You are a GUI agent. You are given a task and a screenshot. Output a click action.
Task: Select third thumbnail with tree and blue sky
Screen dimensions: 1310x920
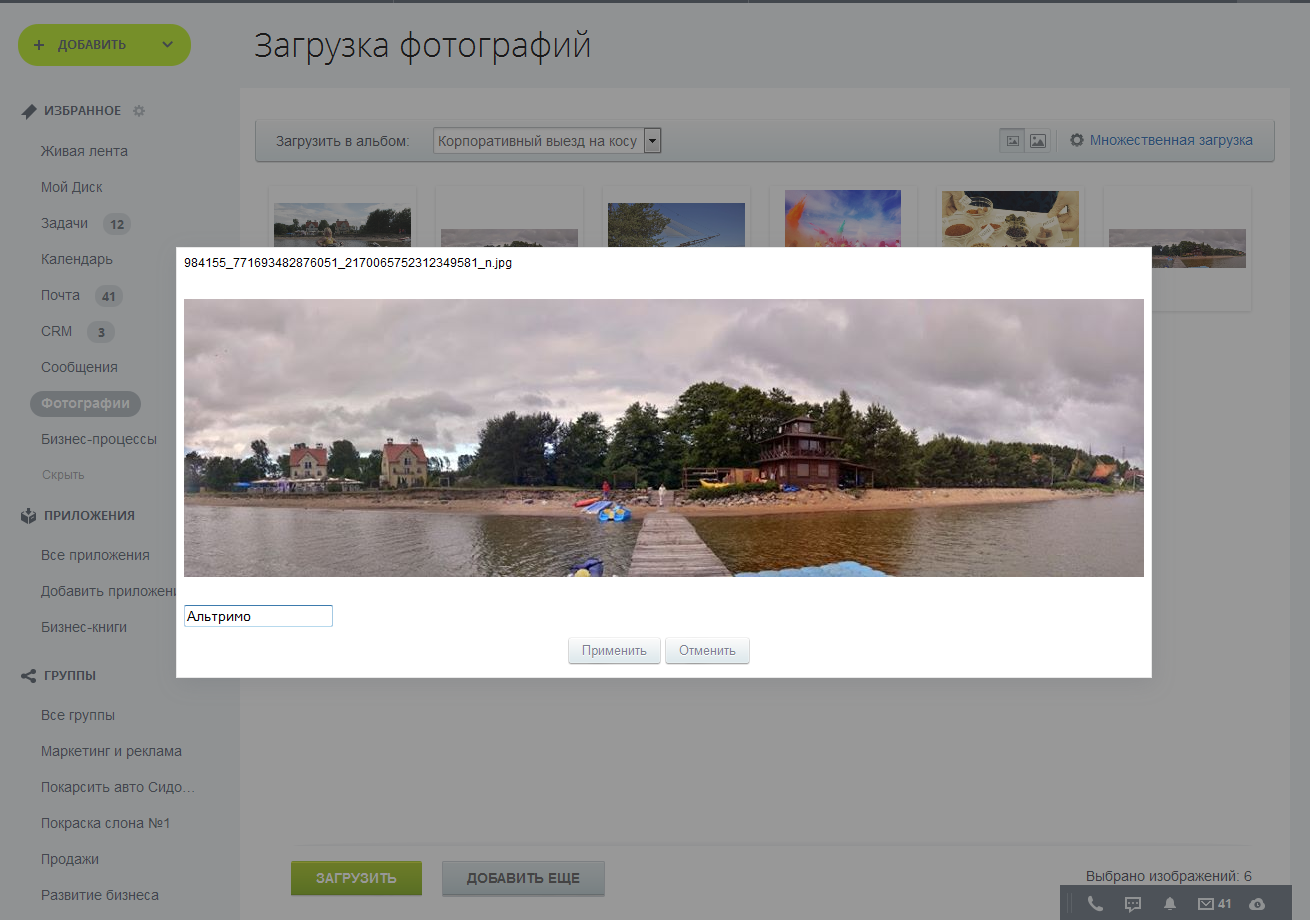coord(676,225)
